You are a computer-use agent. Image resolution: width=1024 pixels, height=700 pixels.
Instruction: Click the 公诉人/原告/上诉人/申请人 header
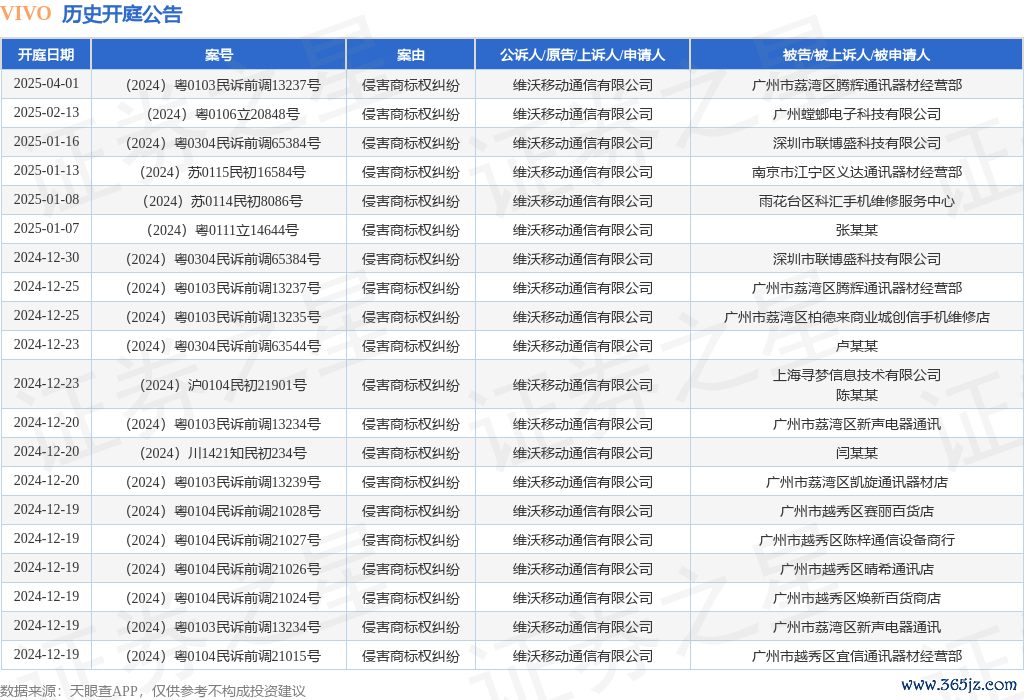click(x=582, y=55)
